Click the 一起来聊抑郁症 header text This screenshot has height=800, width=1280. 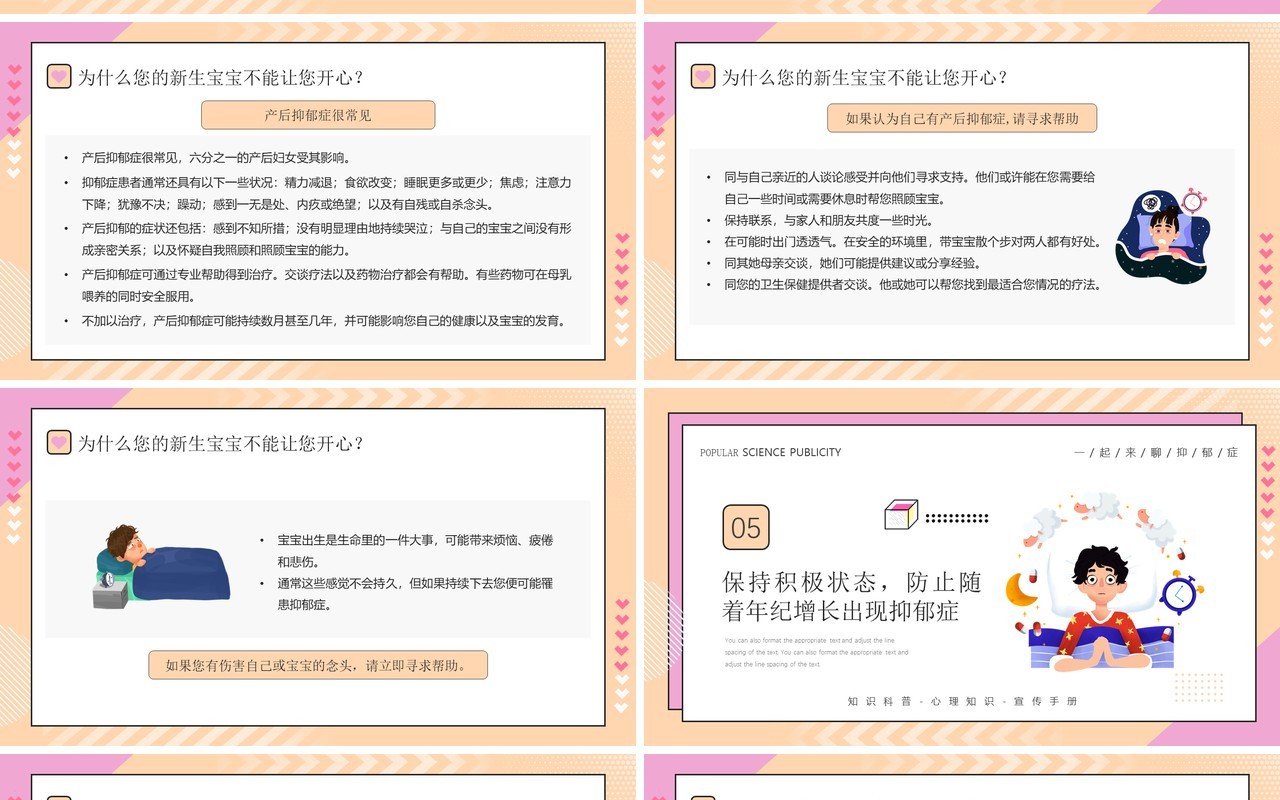1156,453
